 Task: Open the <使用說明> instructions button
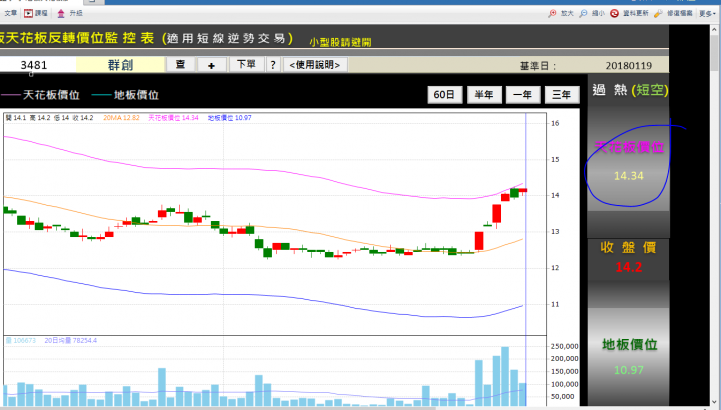click(315, 64)
